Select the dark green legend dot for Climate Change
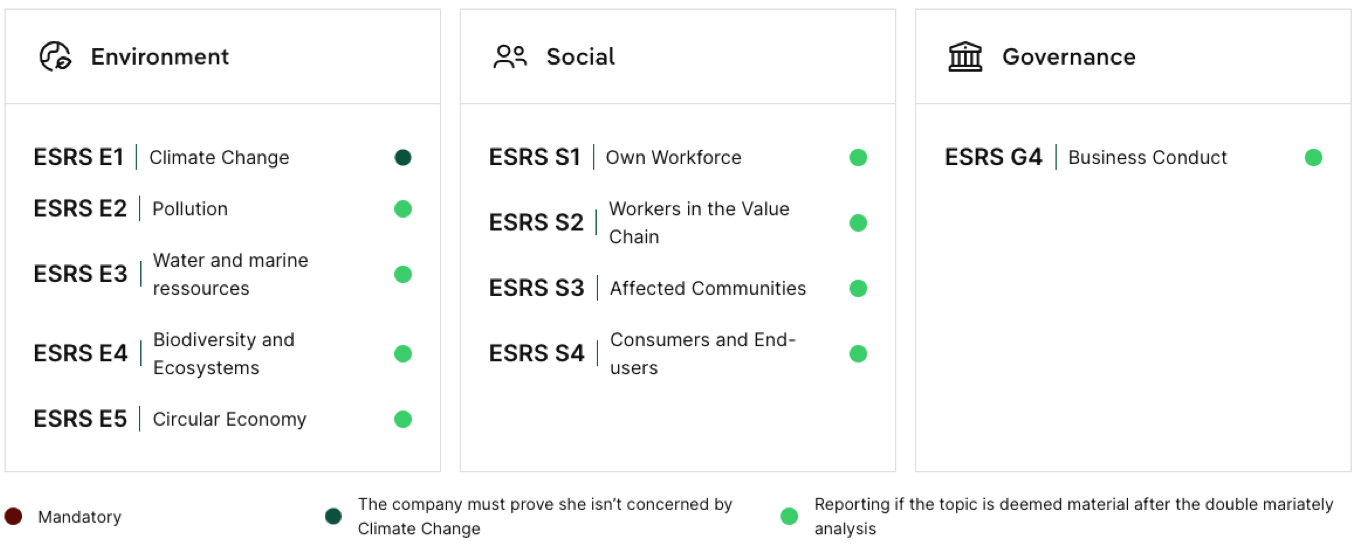This screenshot has width=1357, height=552. click(333, 517)
